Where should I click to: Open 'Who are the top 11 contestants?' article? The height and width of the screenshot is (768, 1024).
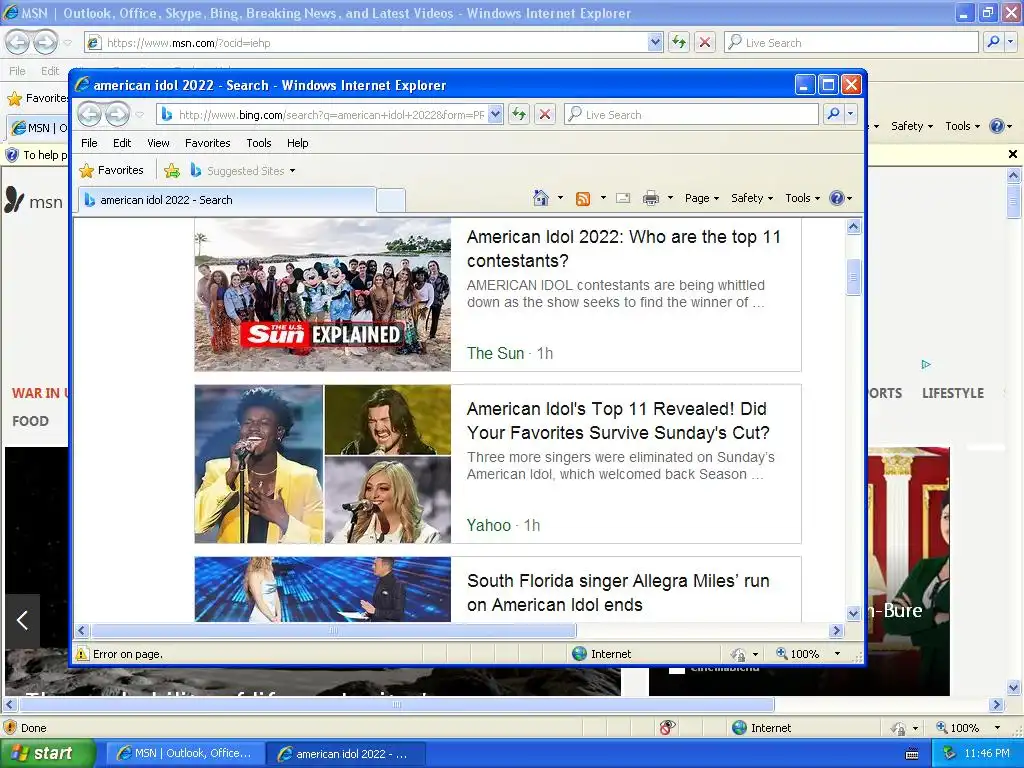point(623,249)
